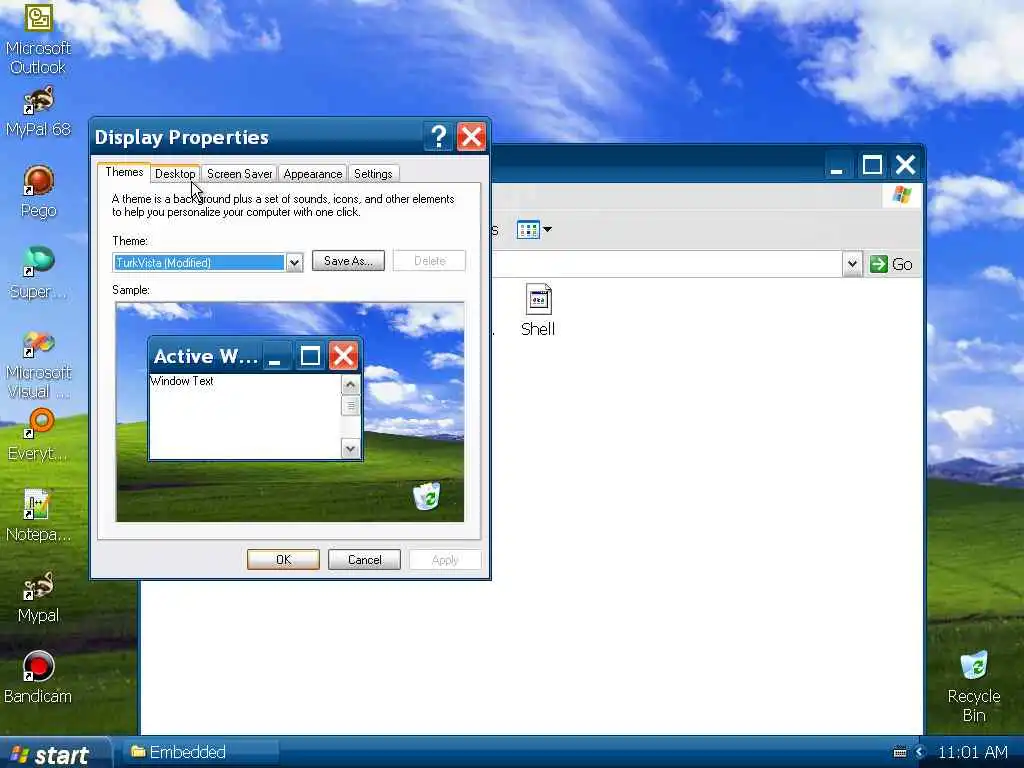Expand hidden tray icons arrow
The height and width of the screenshot is (768, 1024).
click(x=920, y=752)
